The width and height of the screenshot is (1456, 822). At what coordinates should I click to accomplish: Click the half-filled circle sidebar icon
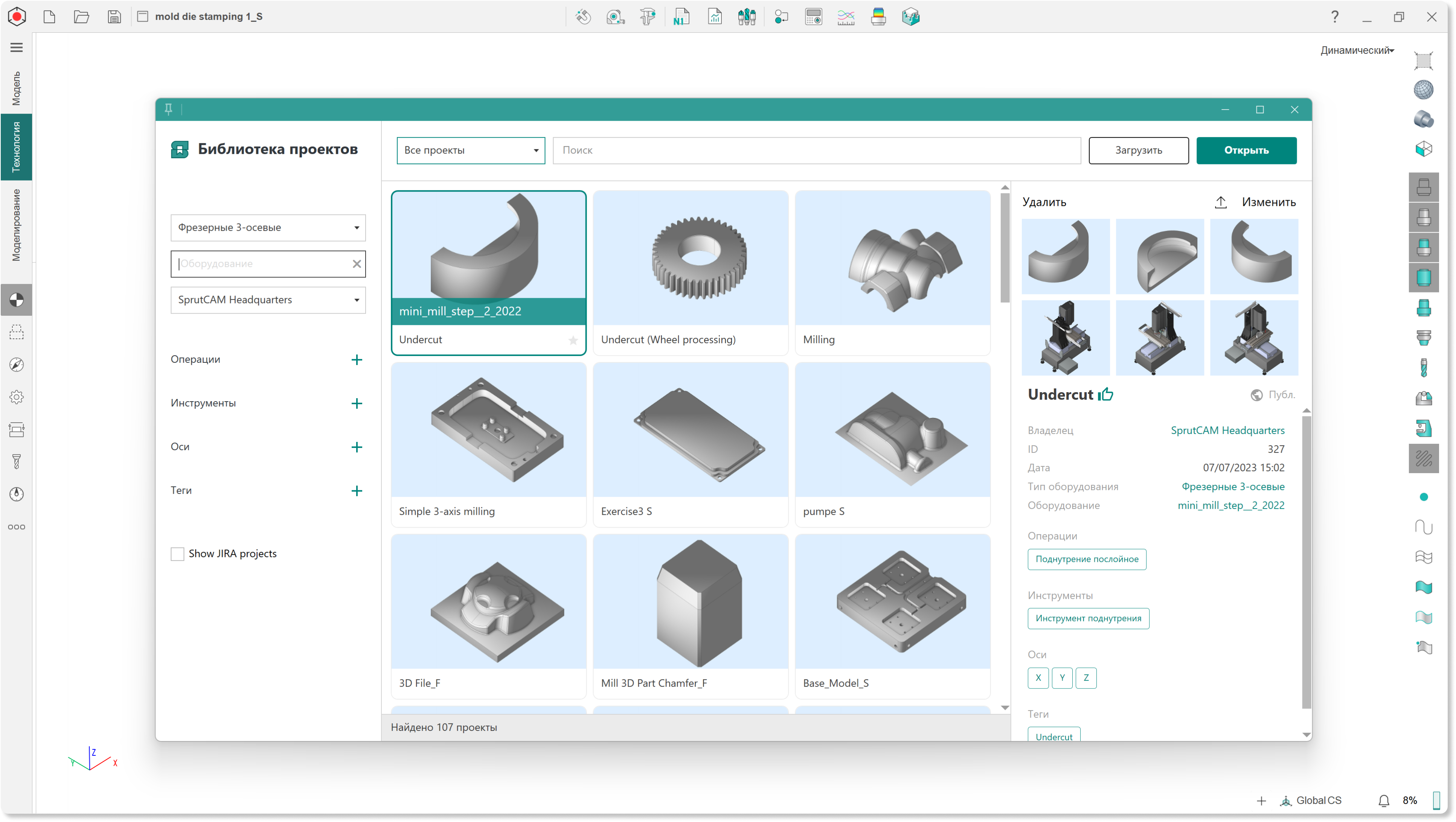(x=17, y=300)
